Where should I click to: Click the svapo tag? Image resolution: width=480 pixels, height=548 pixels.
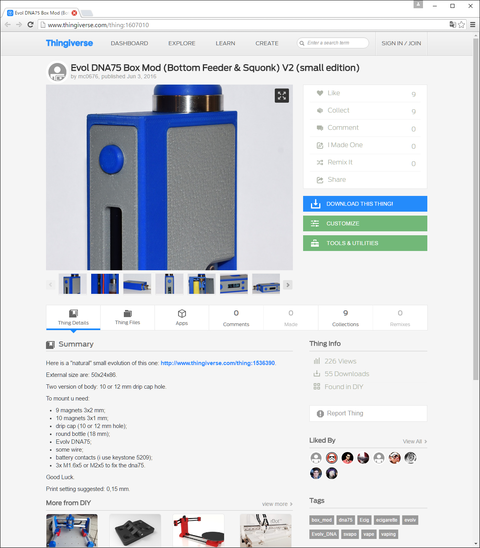[x=350, y=534]
